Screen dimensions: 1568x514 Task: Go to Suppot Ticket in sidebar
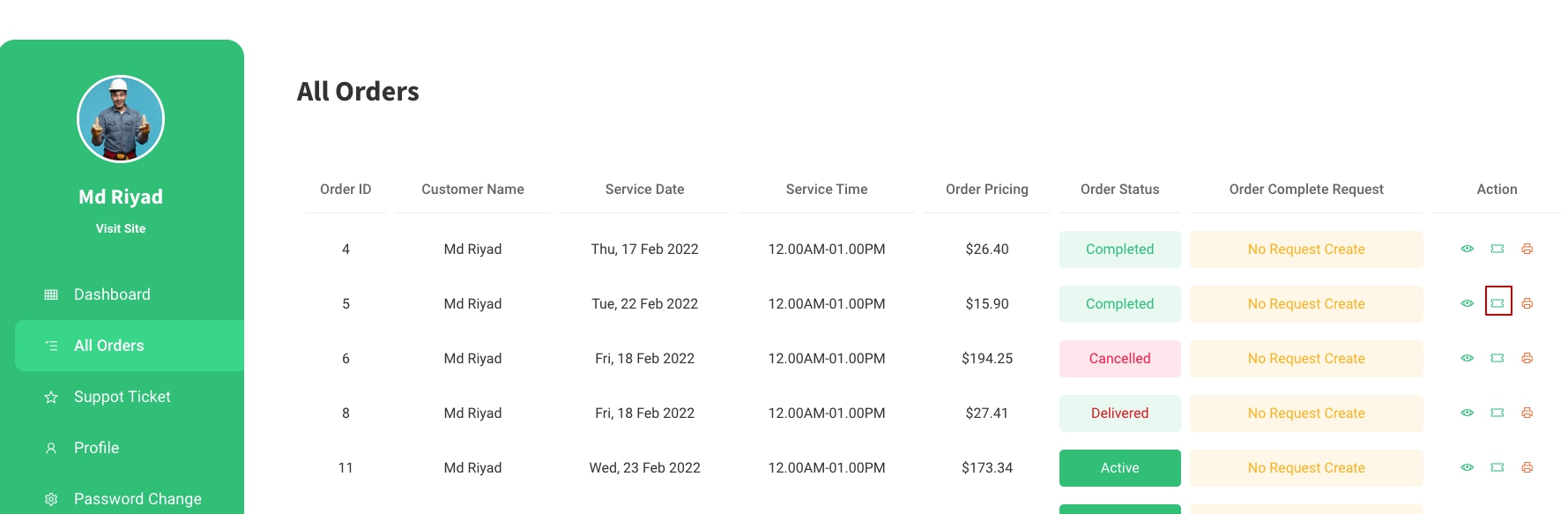tap(122, 397)
